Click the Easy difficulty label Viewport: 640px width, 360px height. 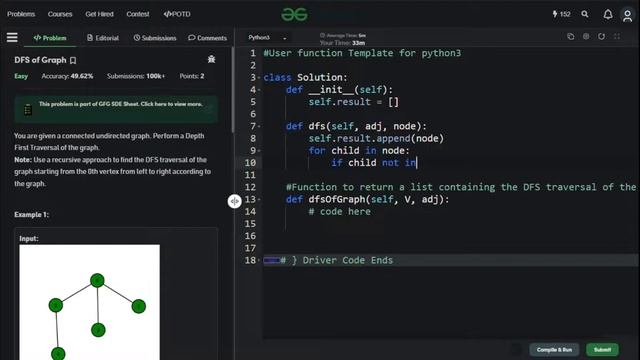(21, 76)
